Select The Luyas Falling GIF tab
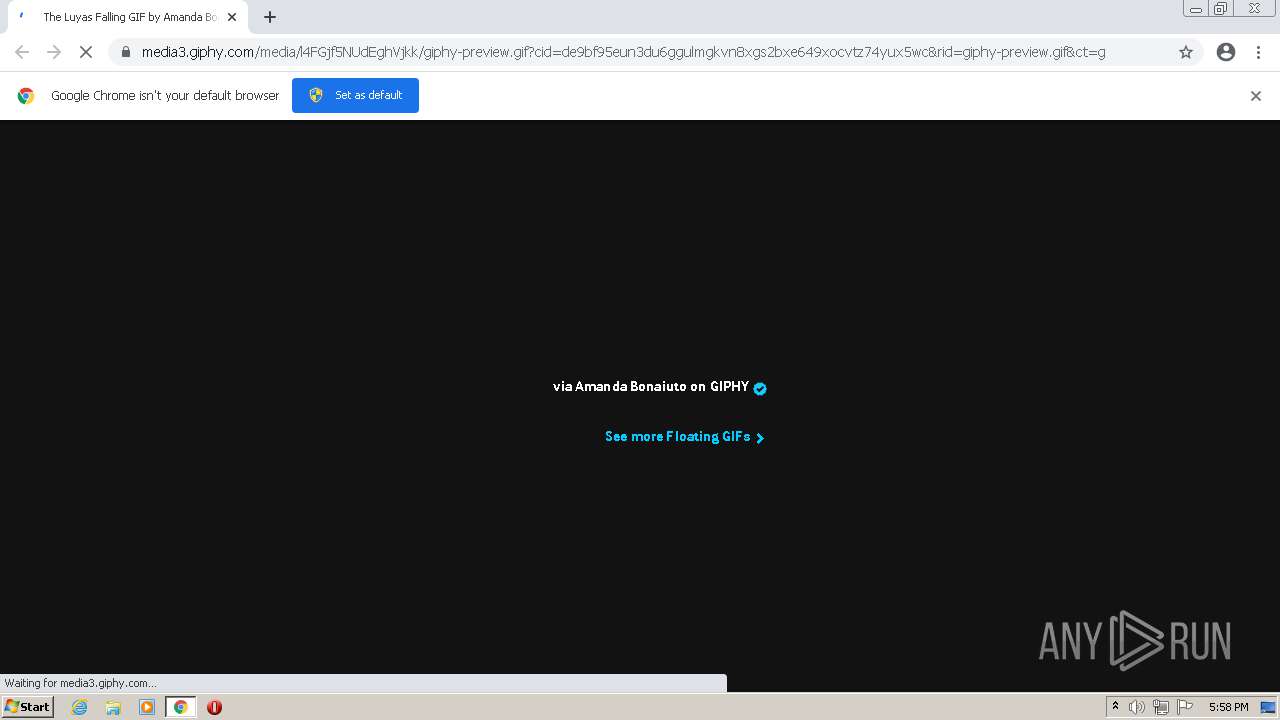 coord(126,17)
